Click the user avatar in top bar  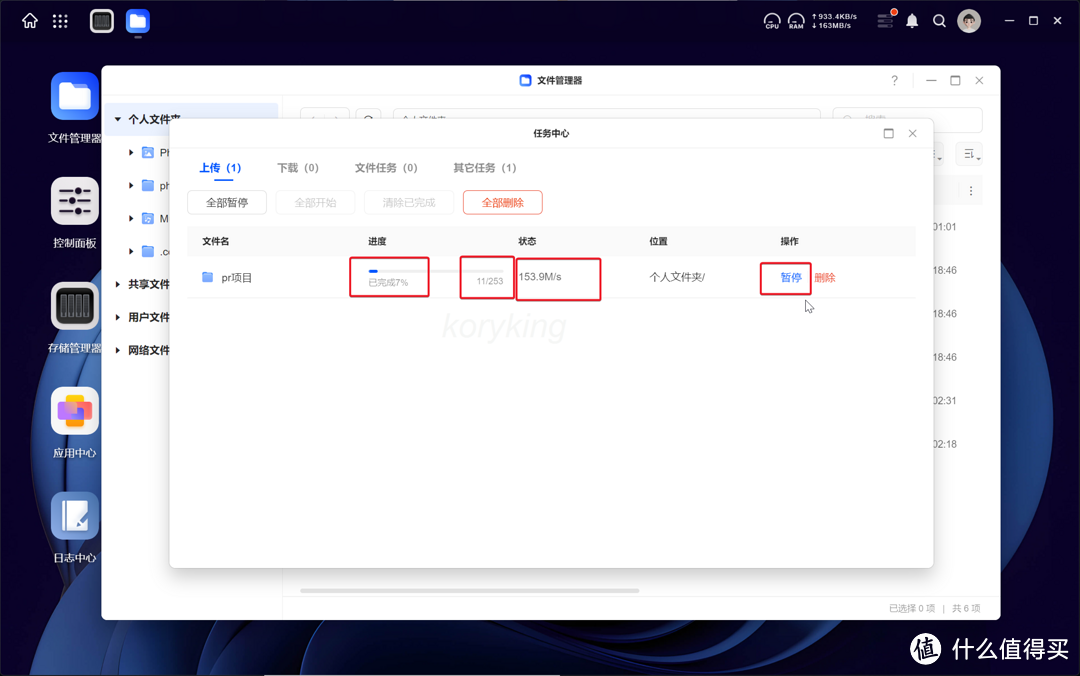click(968, 20)
